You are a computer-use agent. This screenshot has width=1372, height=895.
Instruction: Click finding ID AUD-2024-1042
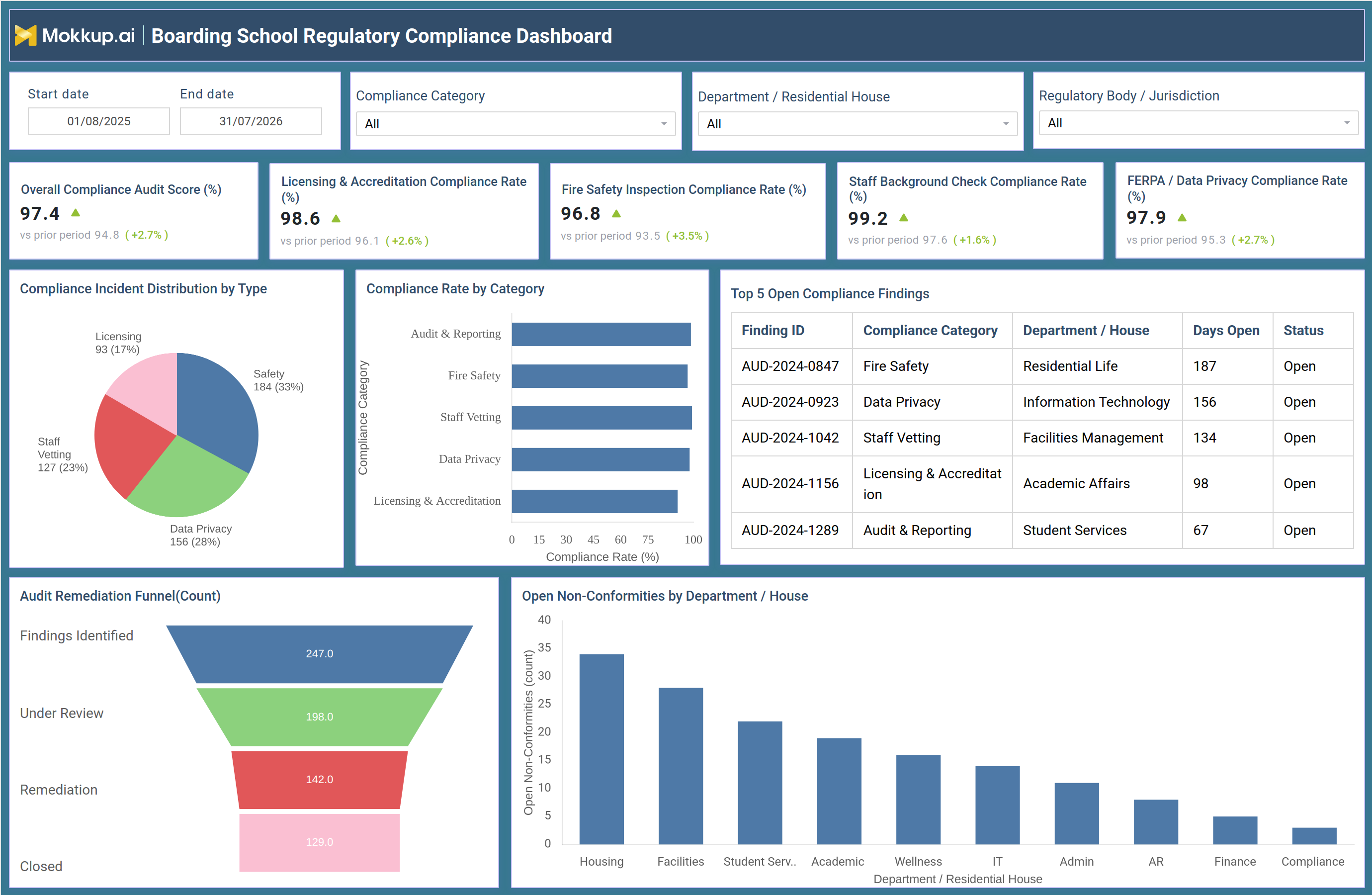click(x=790, y=438)
